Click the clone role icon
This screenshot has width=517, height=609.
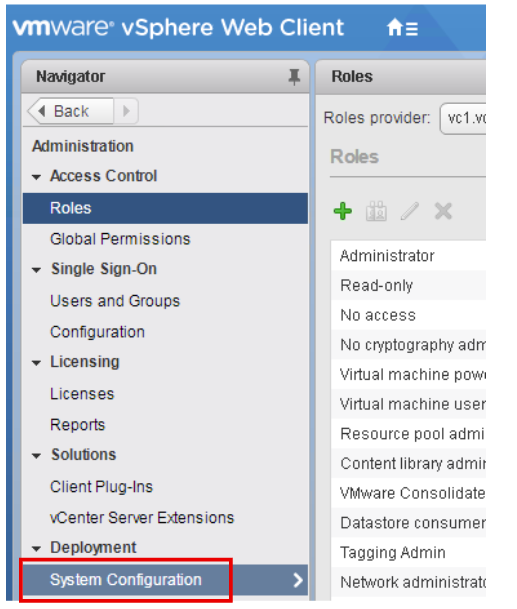click(x=376, y=211)
